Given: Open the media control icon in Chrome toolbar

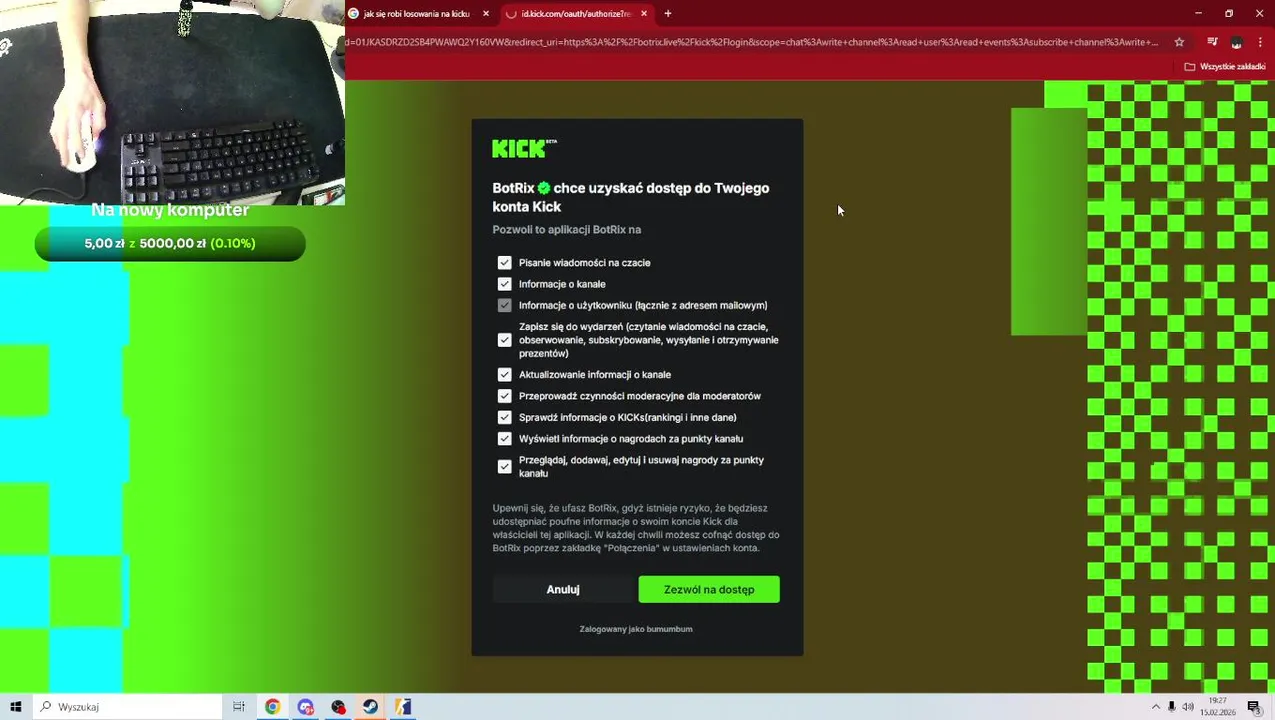Looking at the screenshot, I should [1212, 42].
